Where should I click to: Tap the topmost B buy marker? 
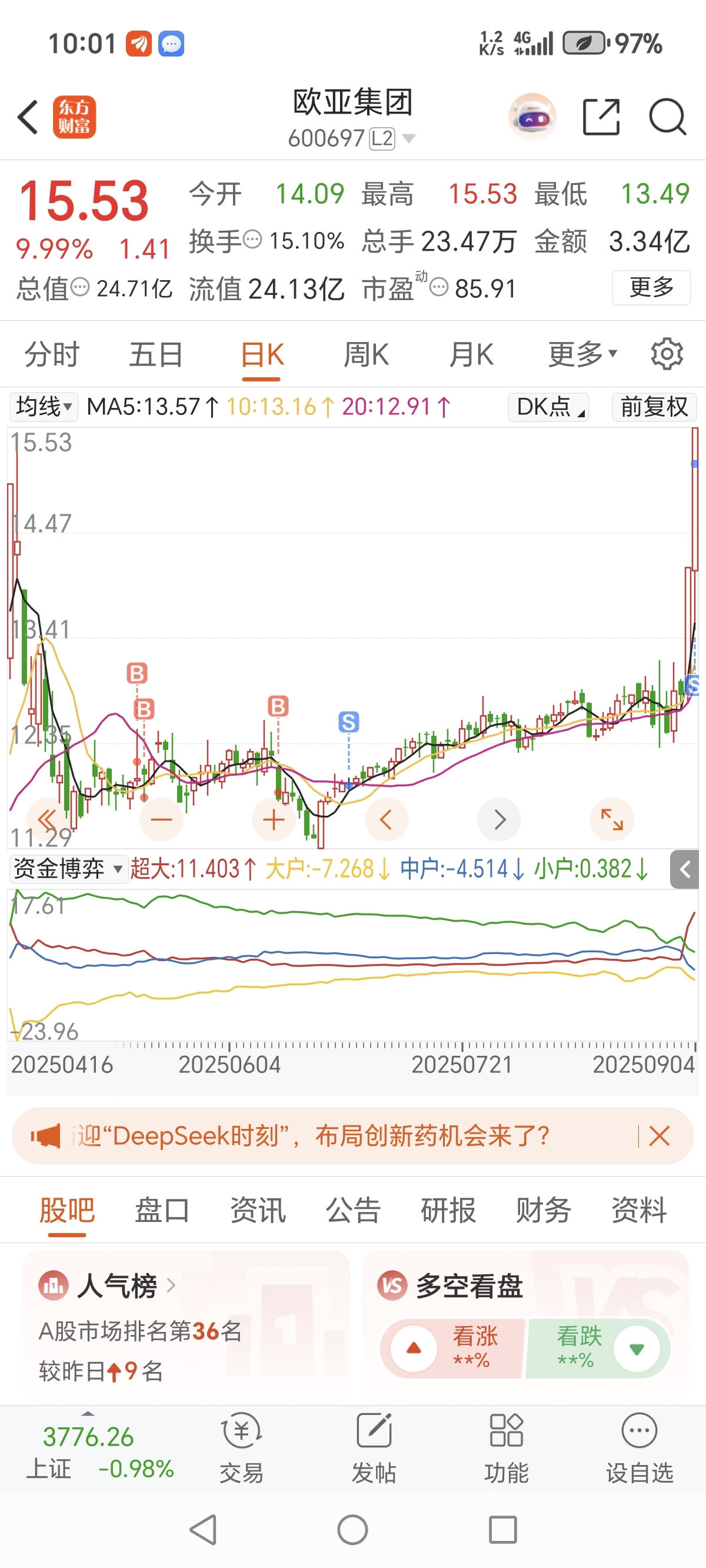(x=137, y=673)
